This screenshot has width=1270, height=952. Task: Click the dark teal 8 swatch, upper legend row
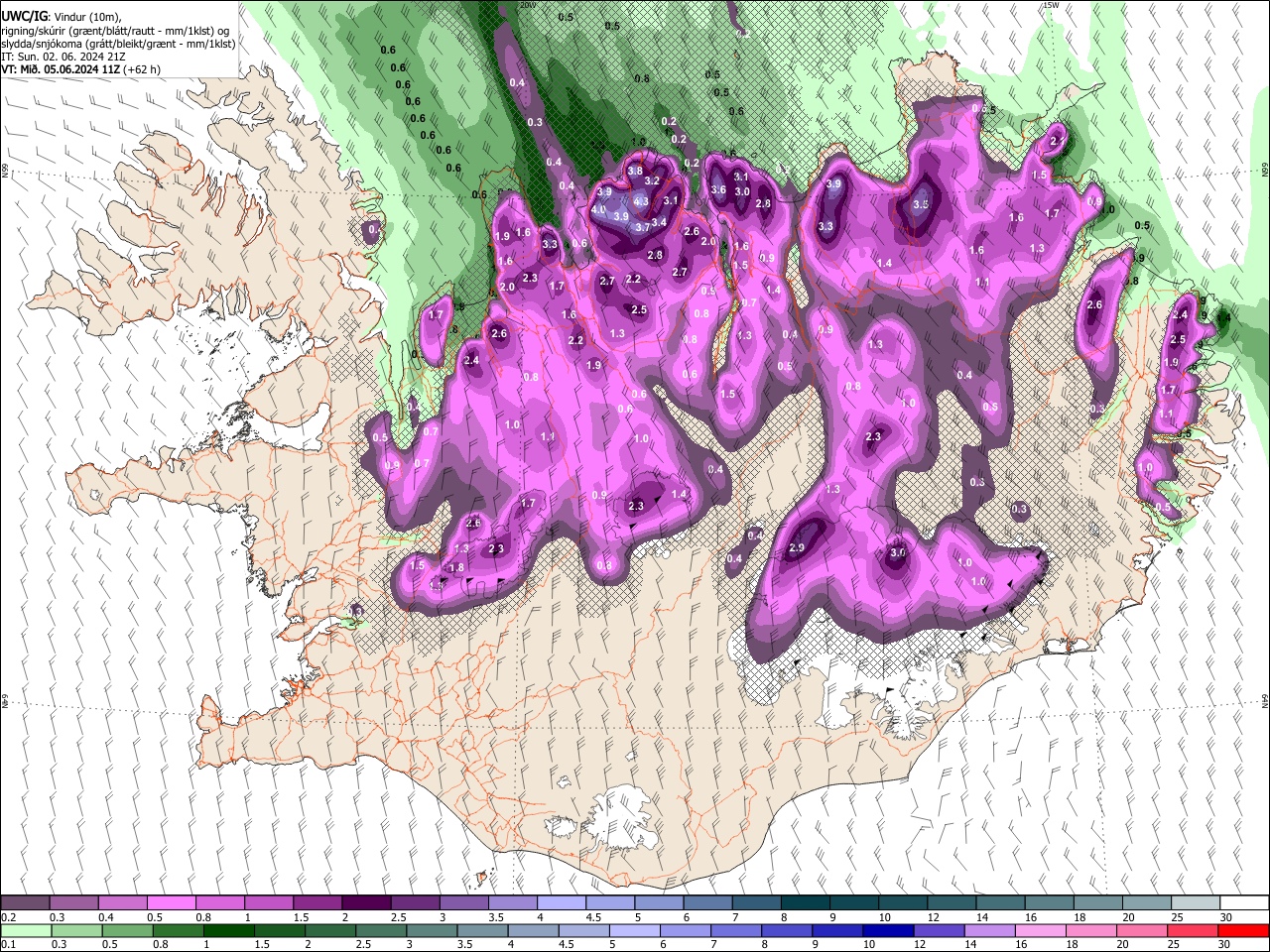(x=806, y=903)
